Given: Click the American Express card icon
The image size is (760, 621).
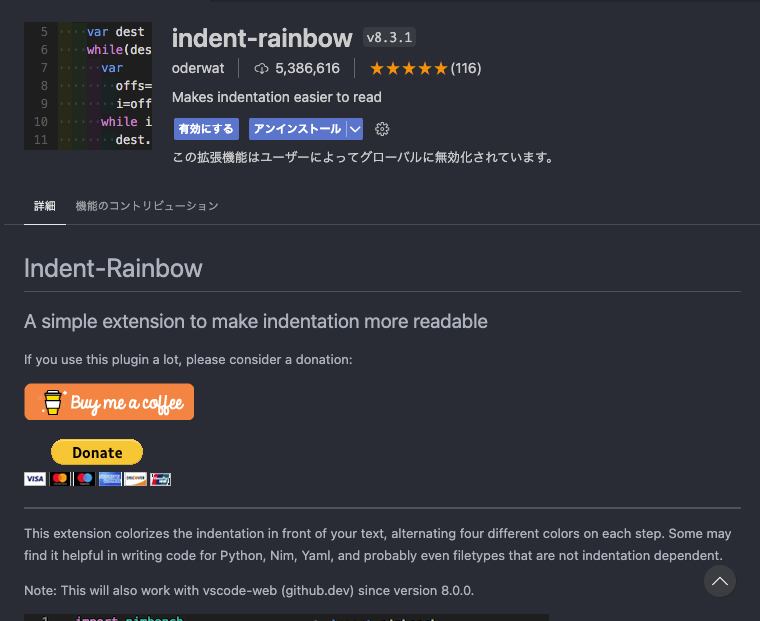Looking at the screenshot, I should point(110,479).
